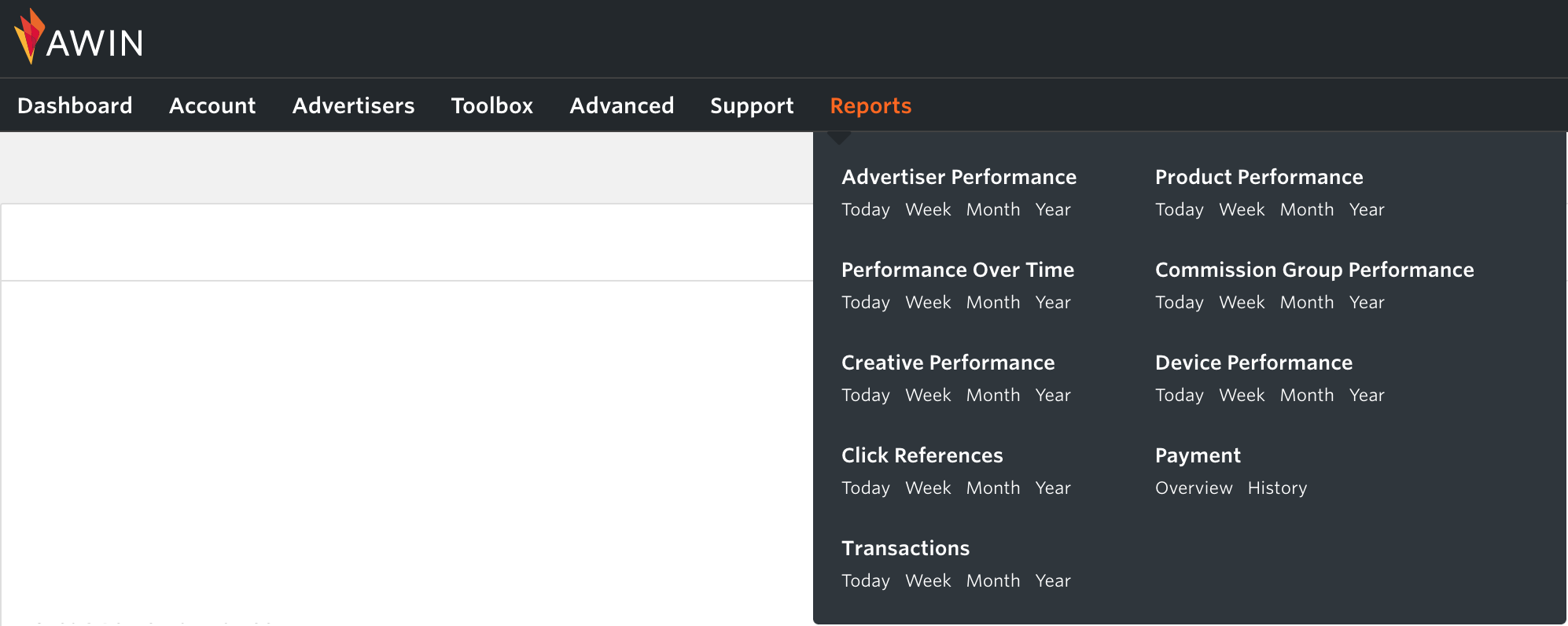The image size is (1568, 626).
Task: View Device Performance for Week
Action: click(1242, 396)
